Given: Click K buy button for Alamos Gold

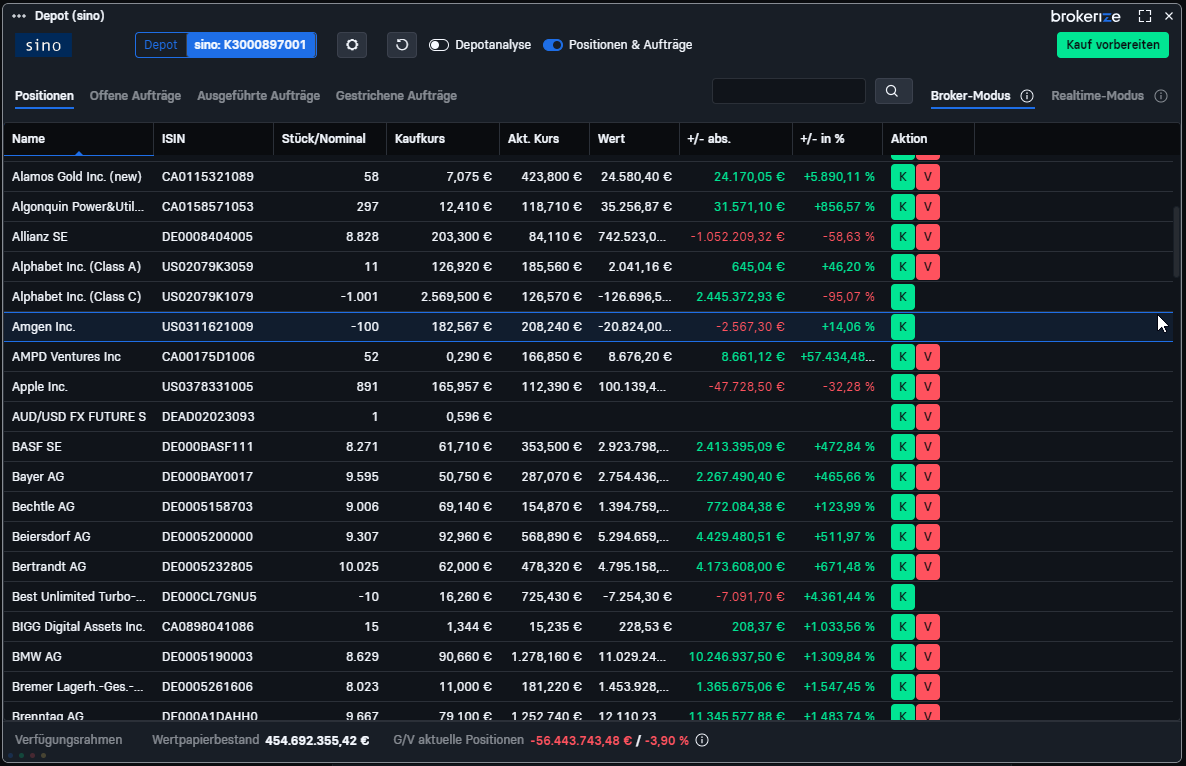Looking at the screenshot, I should [902, 177].
